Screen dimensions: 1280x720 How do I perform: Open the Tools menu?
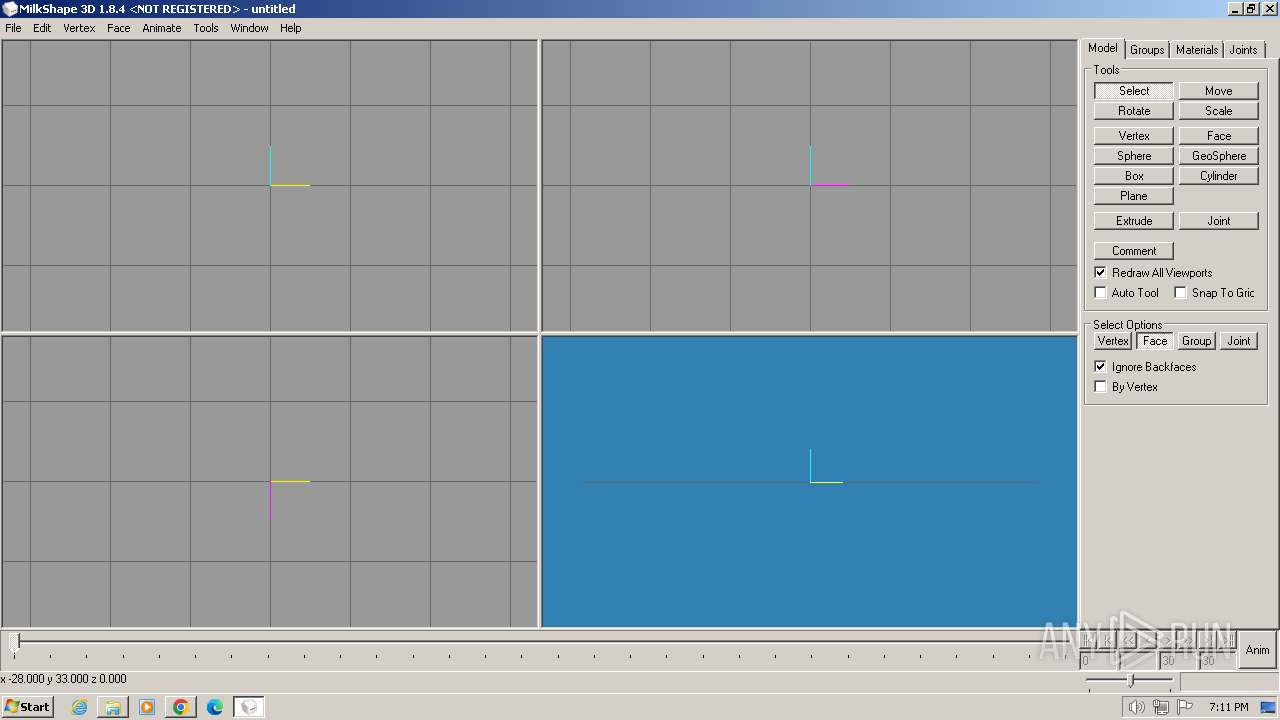click(x=206, y=28)
